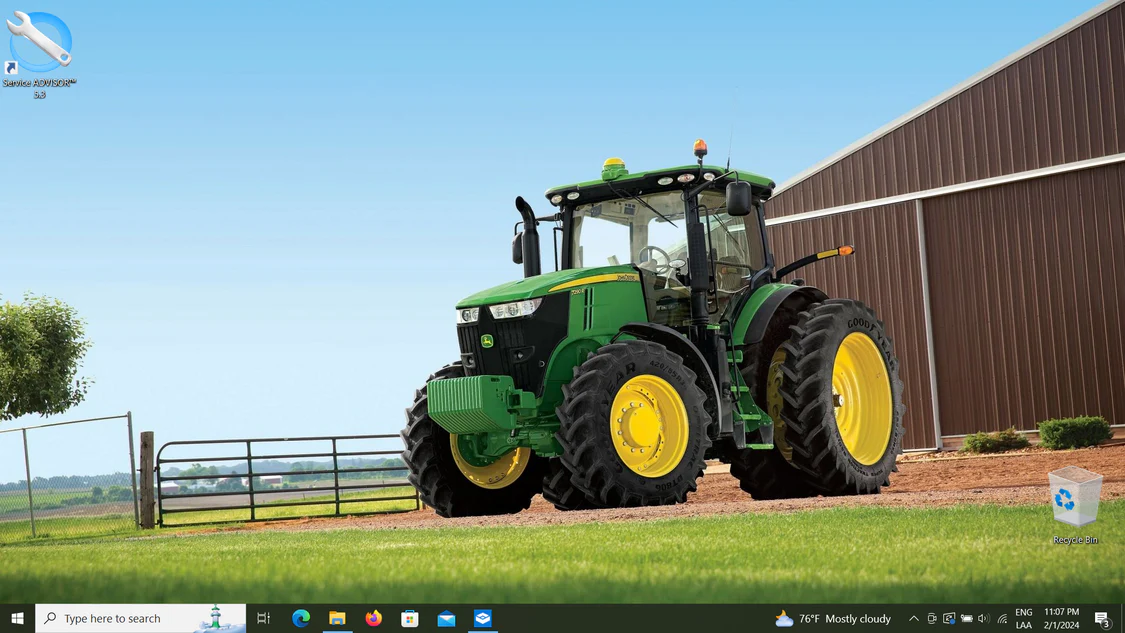Open the weather widget showing 76°F
The width and height of the screenshot is (1125, 633).
pyautogui.click(x=833, y=619)
